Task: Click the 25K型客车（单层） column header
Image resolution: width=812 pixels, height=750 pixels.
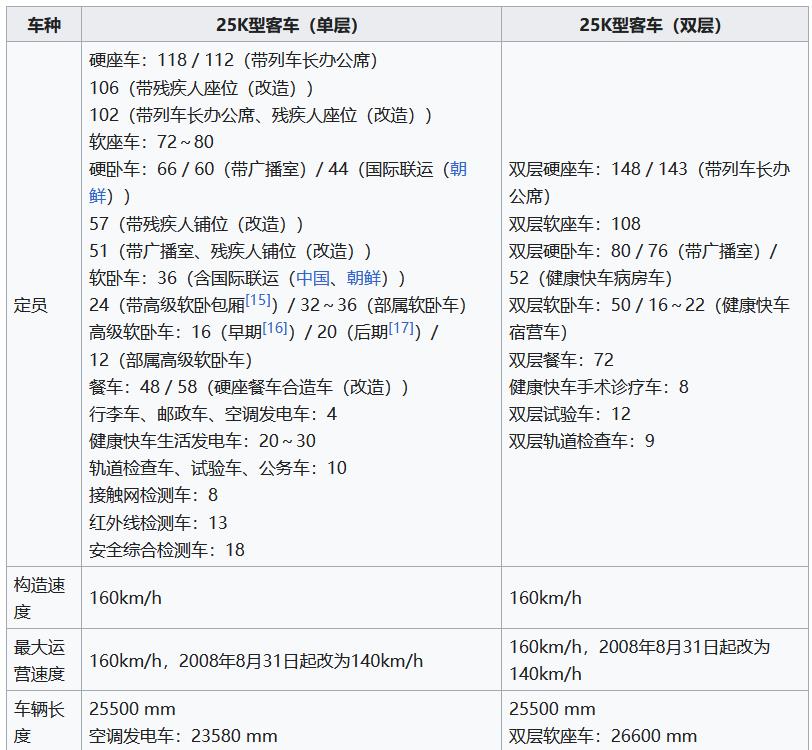Action: 291,25
